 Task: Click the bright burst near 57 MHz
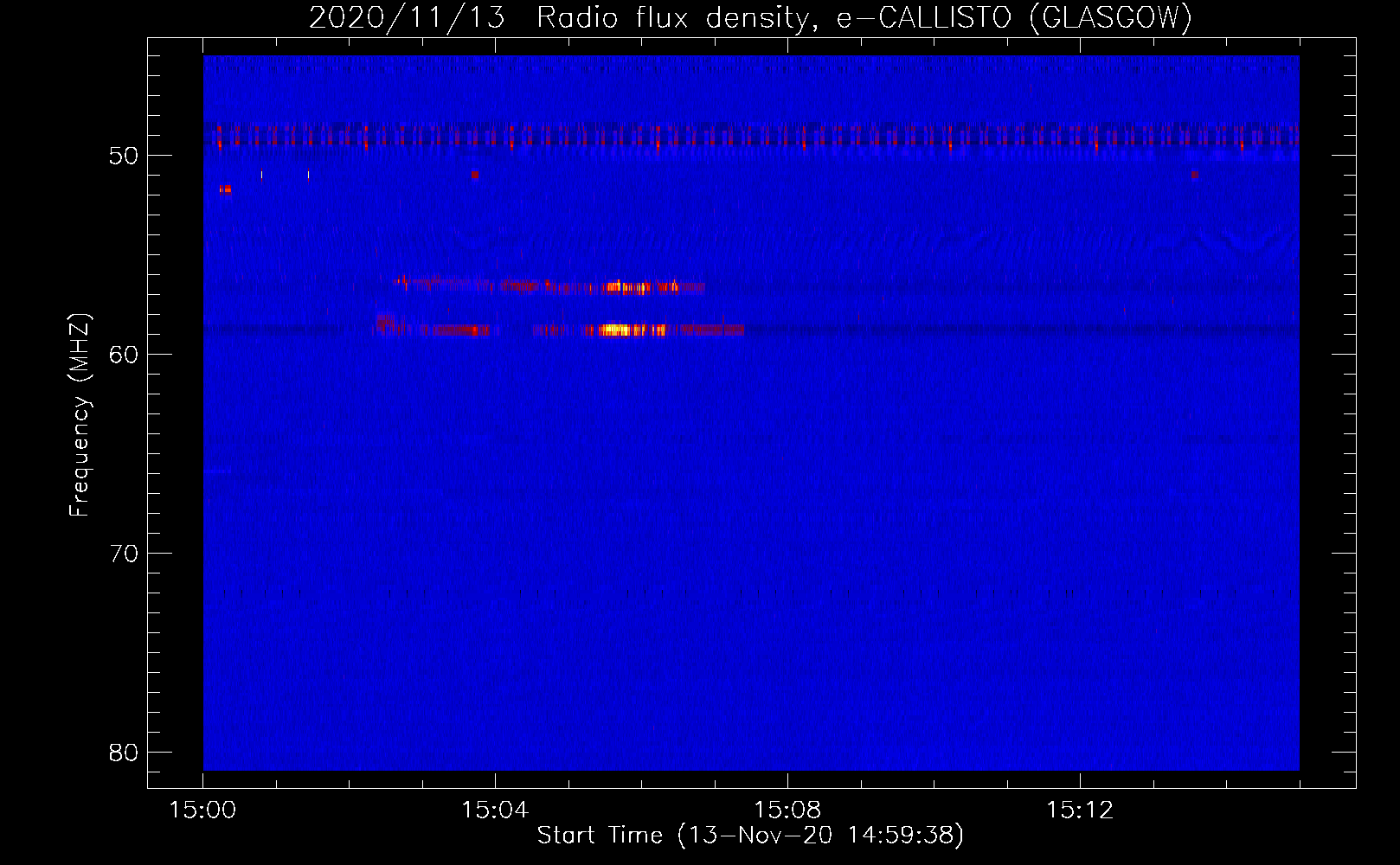[x=629, y=287]
